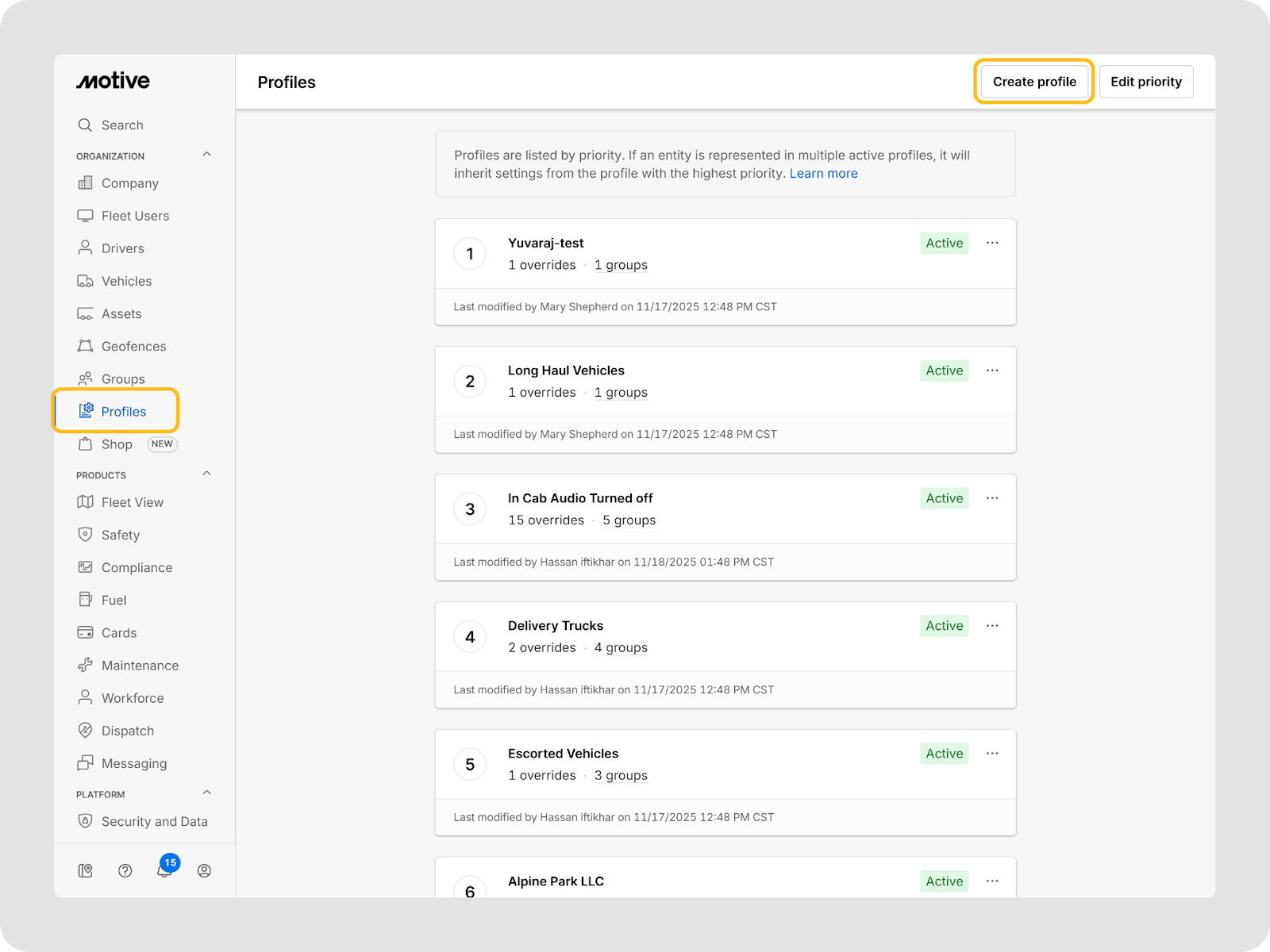The image size is (1270, 952).
Task: Follow the Learn more link
Action: point(823,174)
